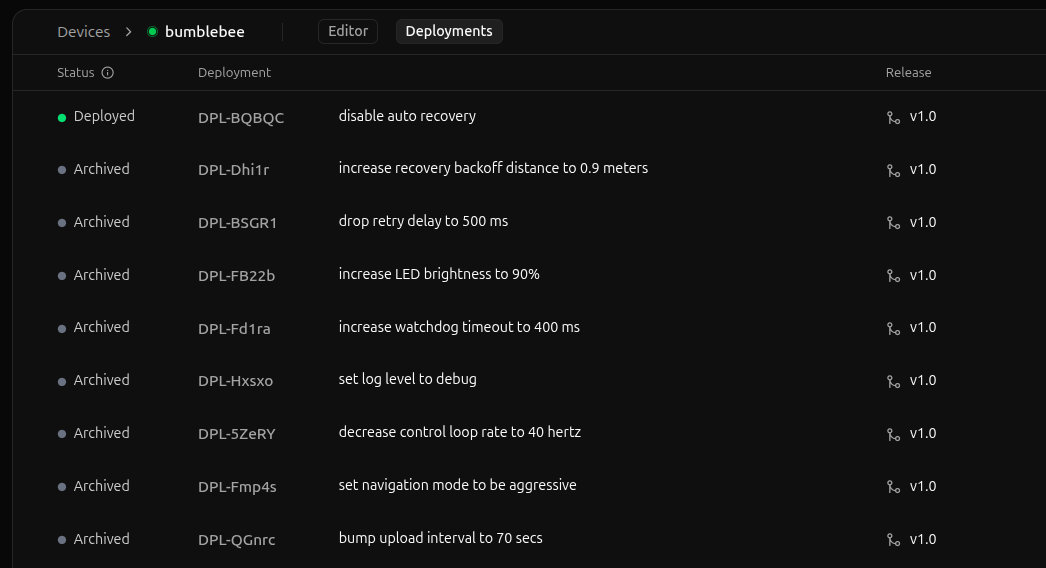Select the Deployments tab

click(x=449, y=31)
